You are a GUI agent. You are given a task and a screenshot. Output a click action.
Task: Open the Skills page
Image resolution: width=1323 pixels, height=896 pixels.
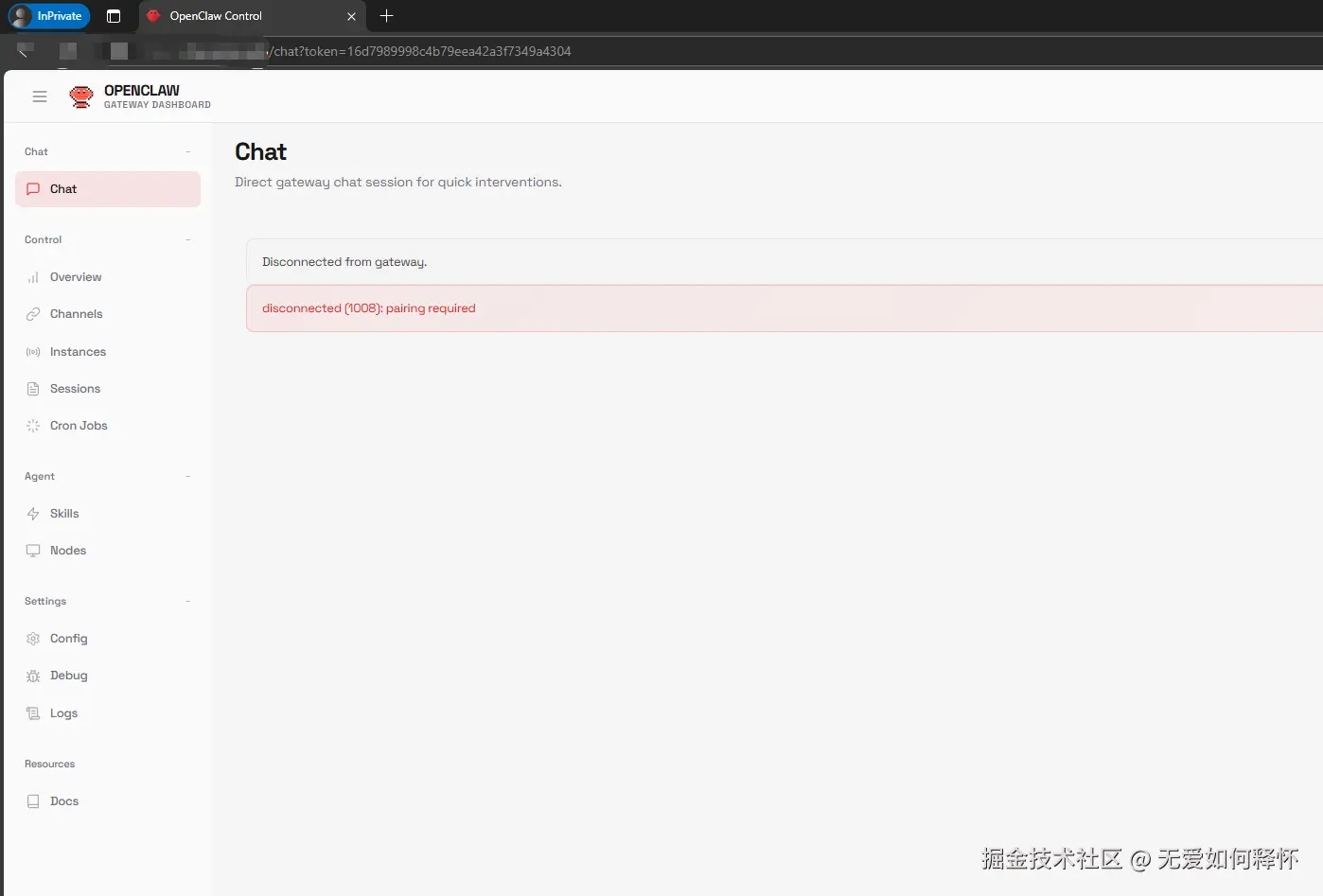pyautogui.click(x=108, y=514)
